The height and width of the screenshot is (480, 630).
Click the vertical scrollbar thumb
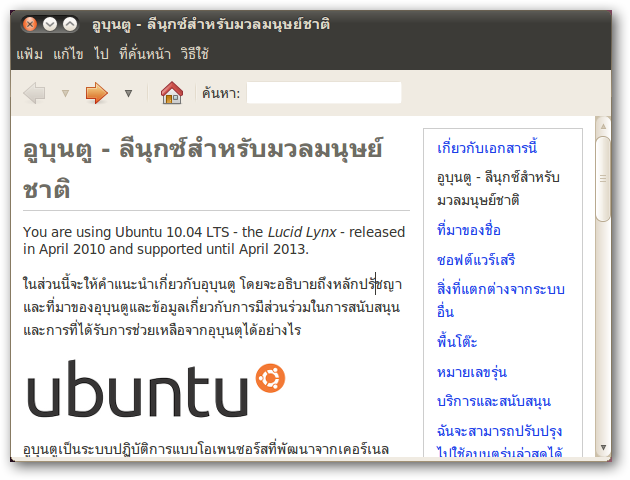[603, 179]
